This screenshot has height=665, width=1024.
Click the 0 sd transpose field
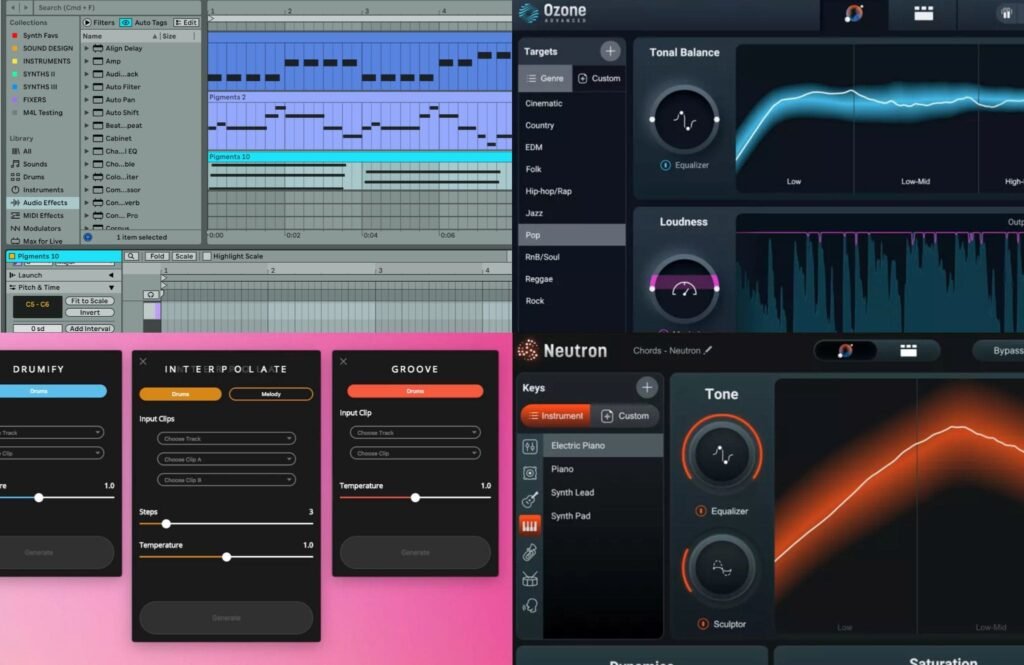tap(38, 329)
